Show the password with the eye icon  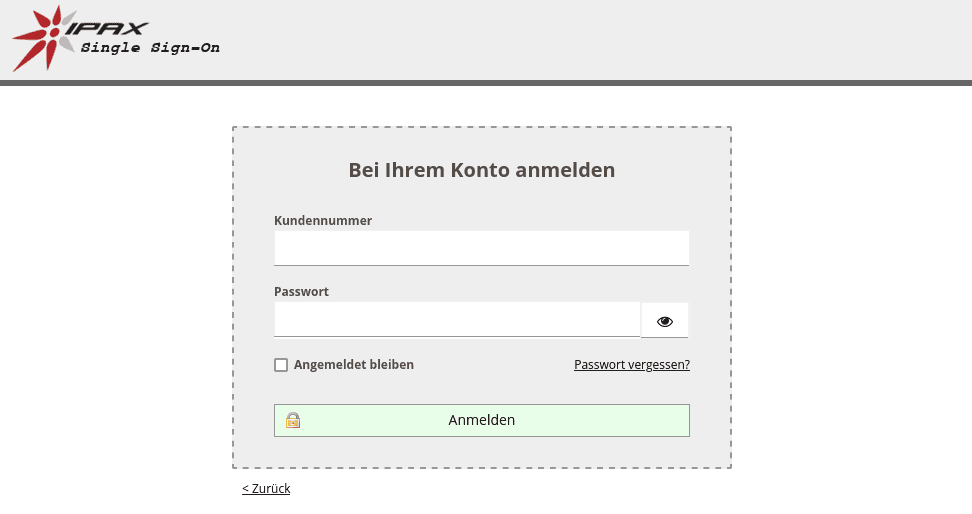(x=665, y=321)
